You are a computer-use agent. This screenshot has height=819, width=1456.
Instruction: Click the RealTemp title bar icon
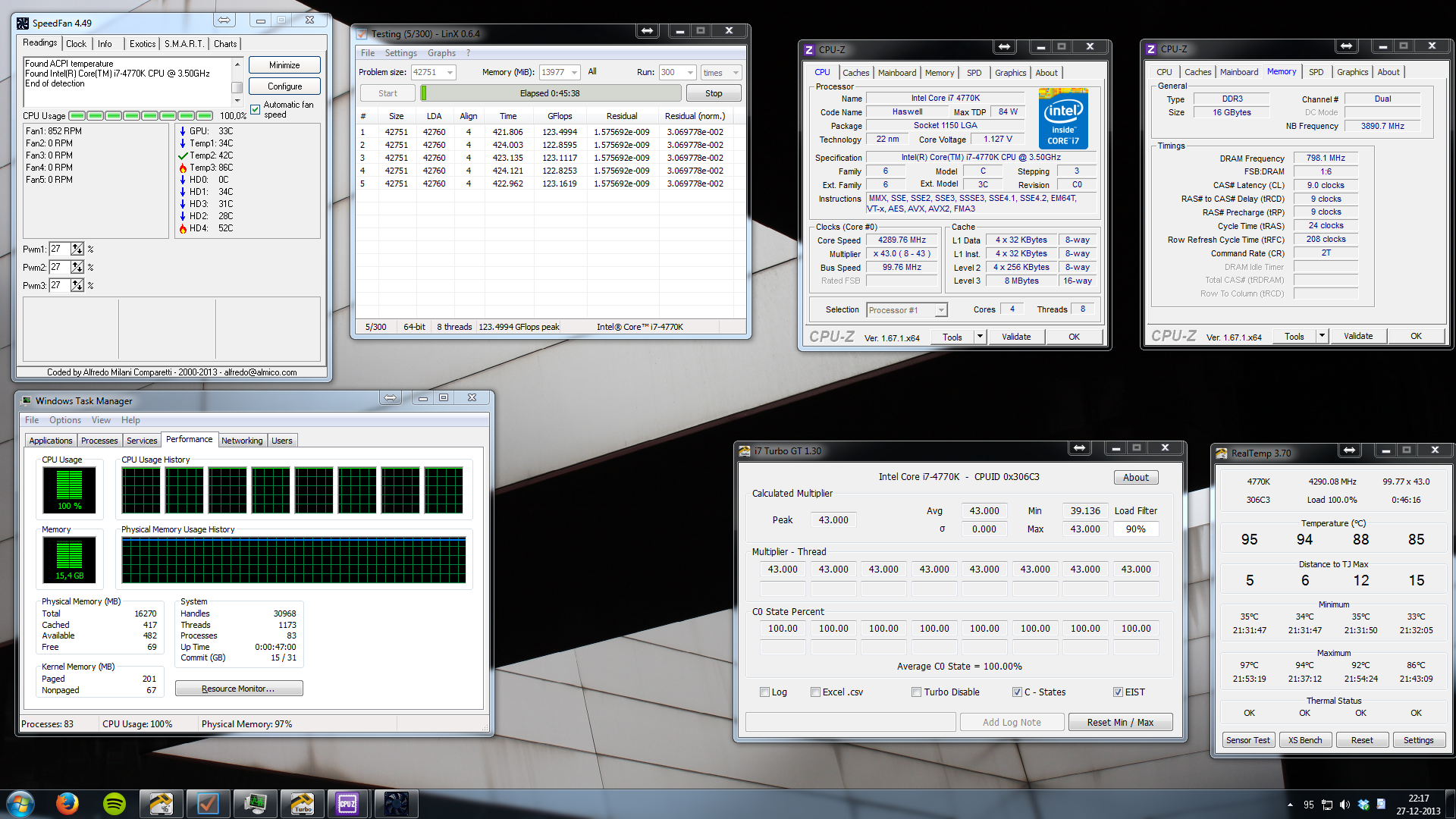1222,453
